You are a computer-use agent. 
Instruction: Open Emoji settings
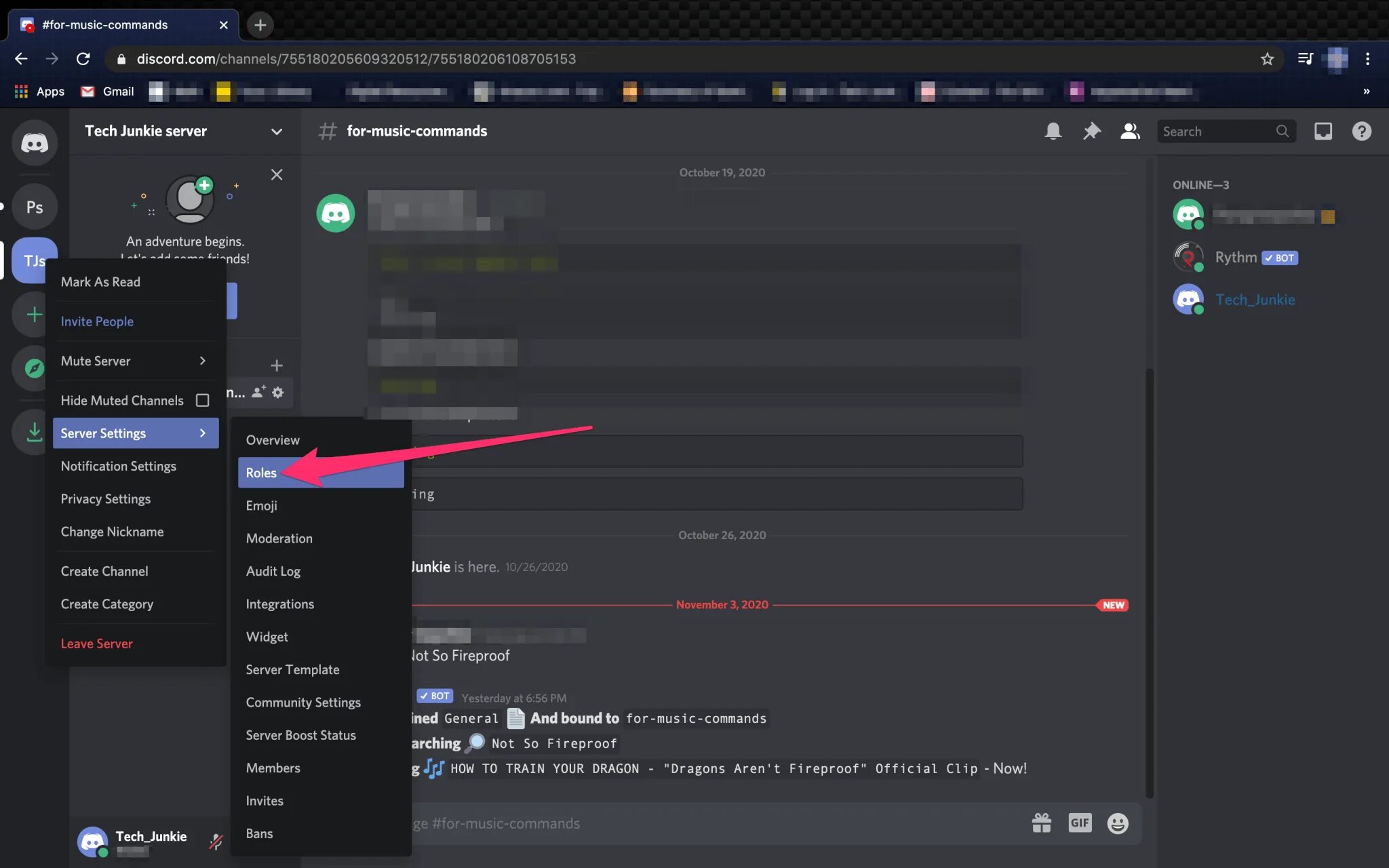coord(321,505)
